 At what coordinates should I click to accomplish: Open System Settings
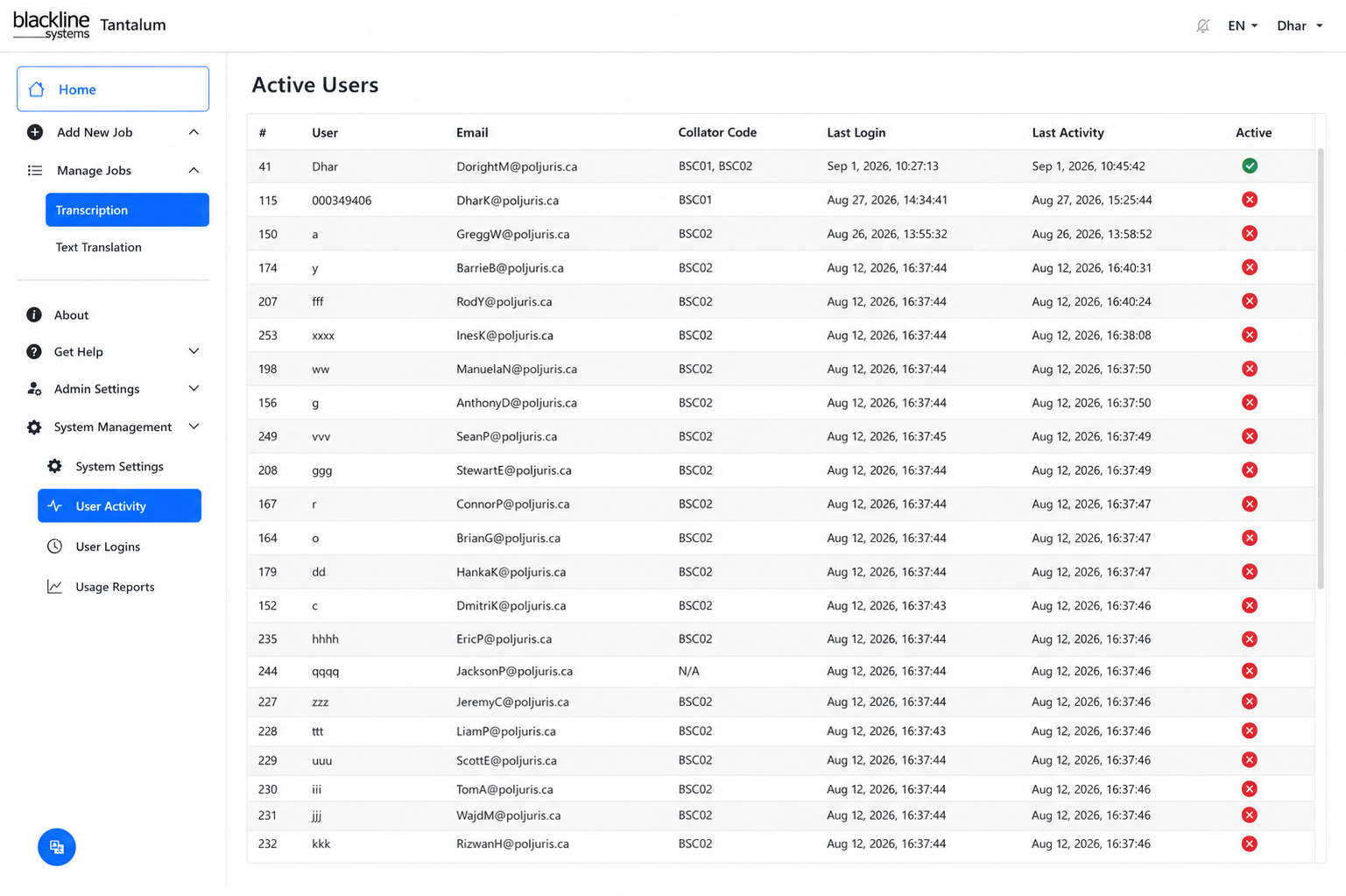pos(119,467)
